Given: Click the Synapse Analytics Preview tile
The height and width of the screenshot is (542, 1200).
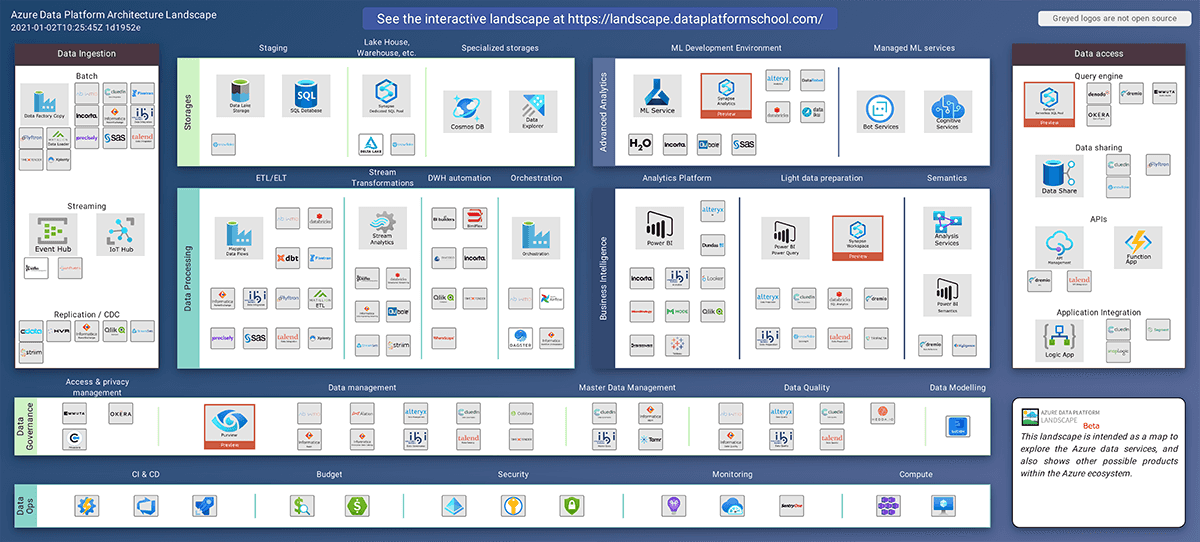Looking at the screenshot, I should 725,96.
